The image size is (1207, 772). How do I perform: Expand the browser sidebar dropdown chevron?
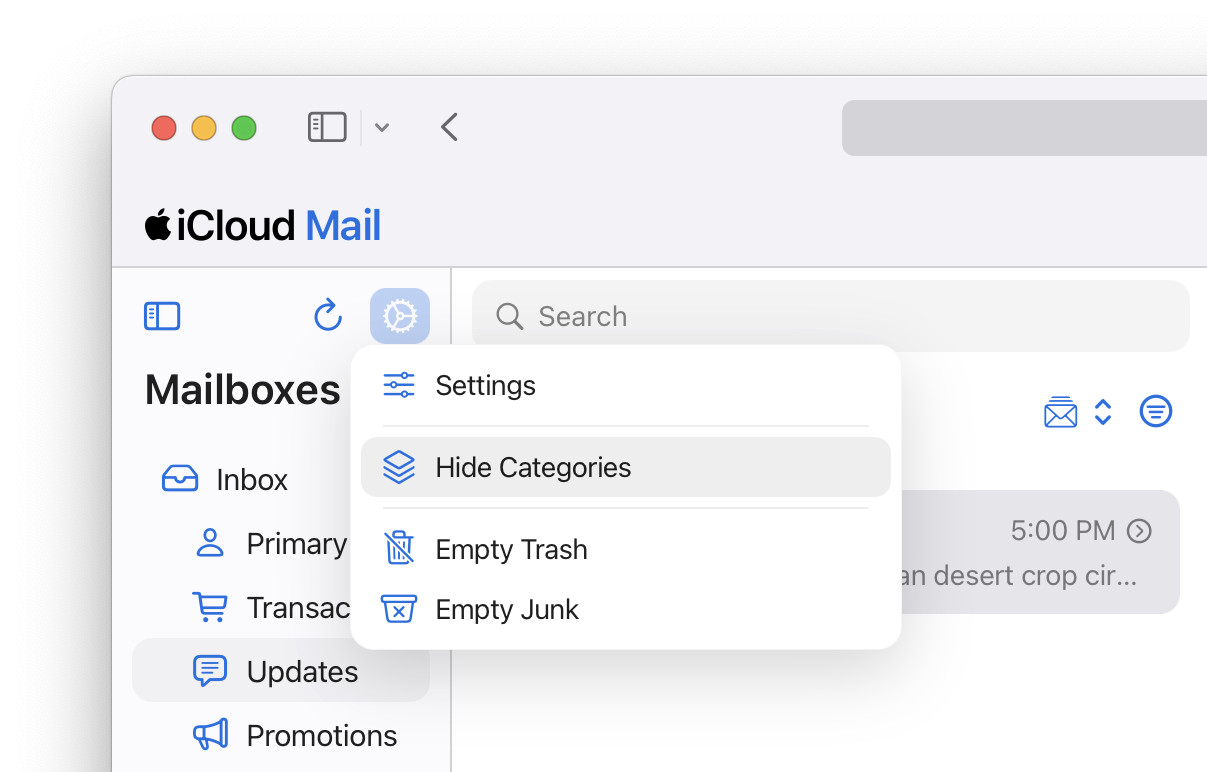pyautogui.click(x=382, y=128)
